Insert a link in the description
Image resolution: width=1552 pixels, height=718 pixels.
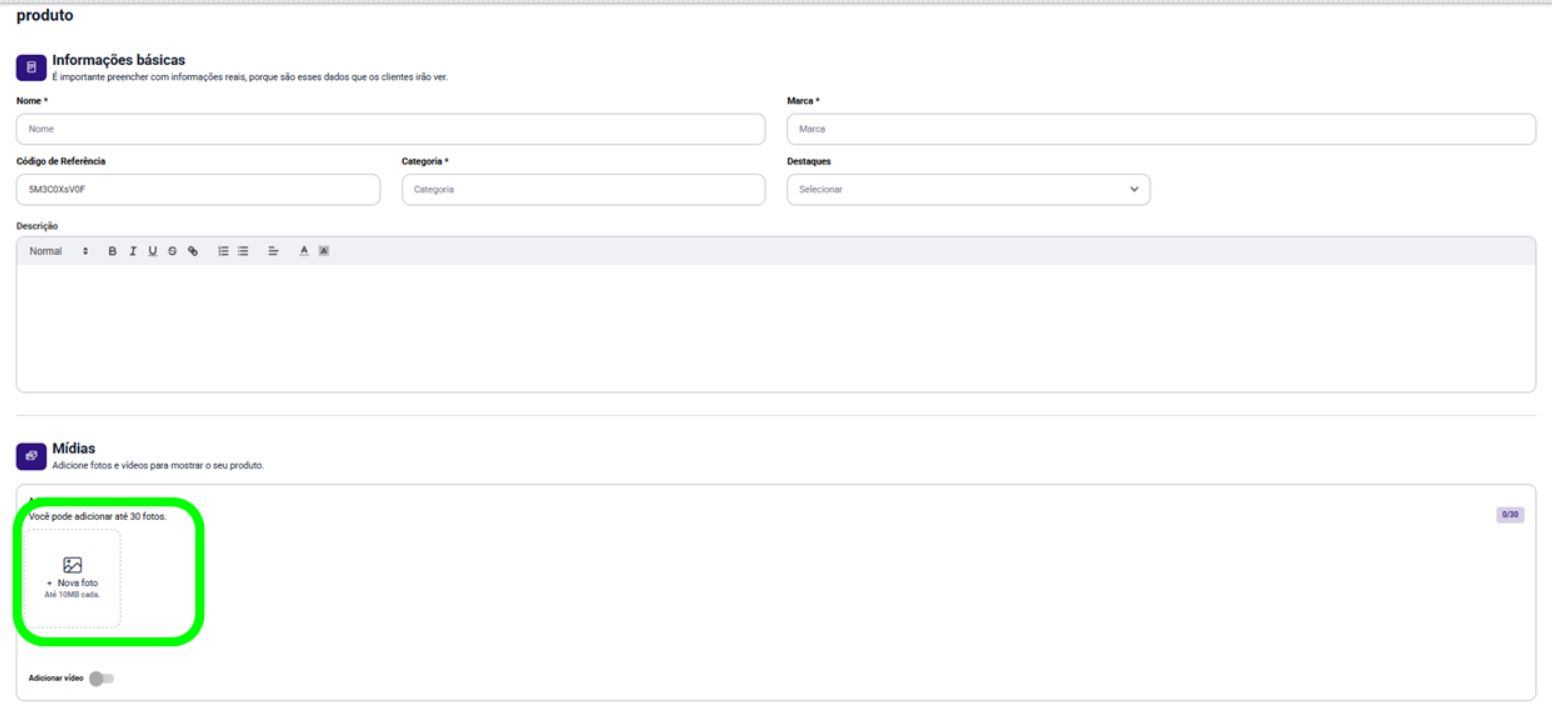193,251
